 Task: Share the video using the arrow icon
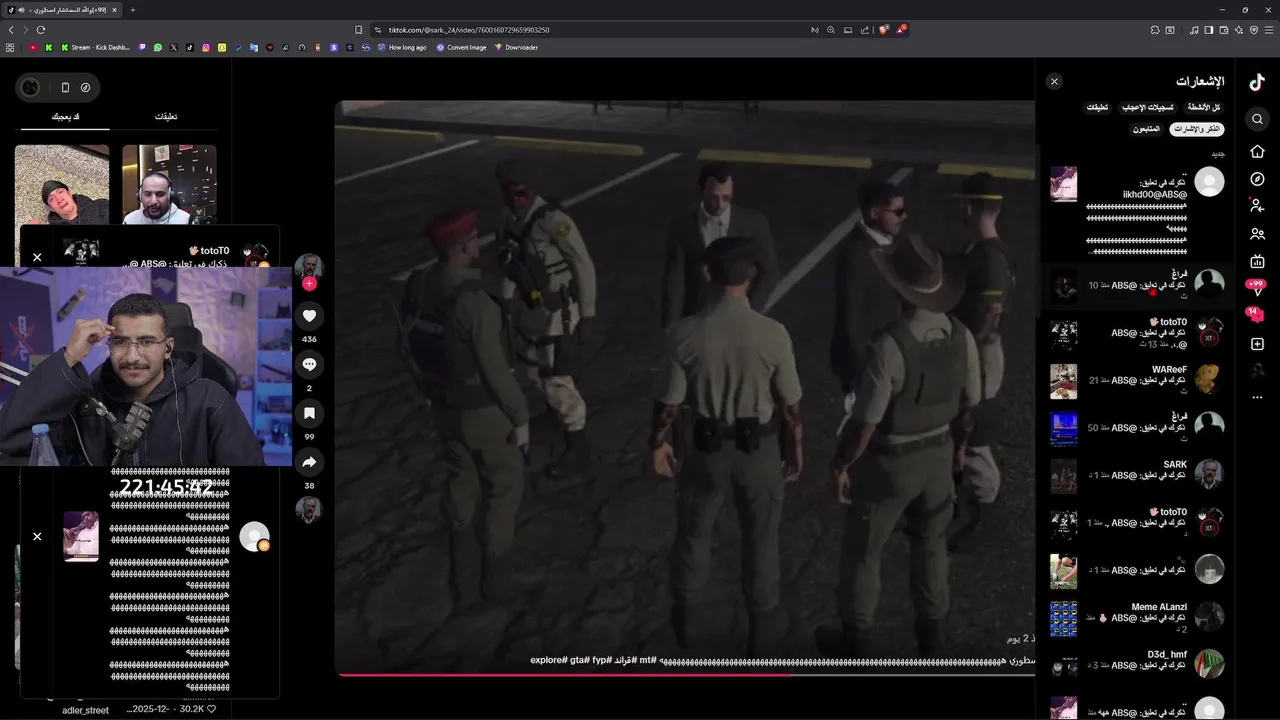coord(309,462)
